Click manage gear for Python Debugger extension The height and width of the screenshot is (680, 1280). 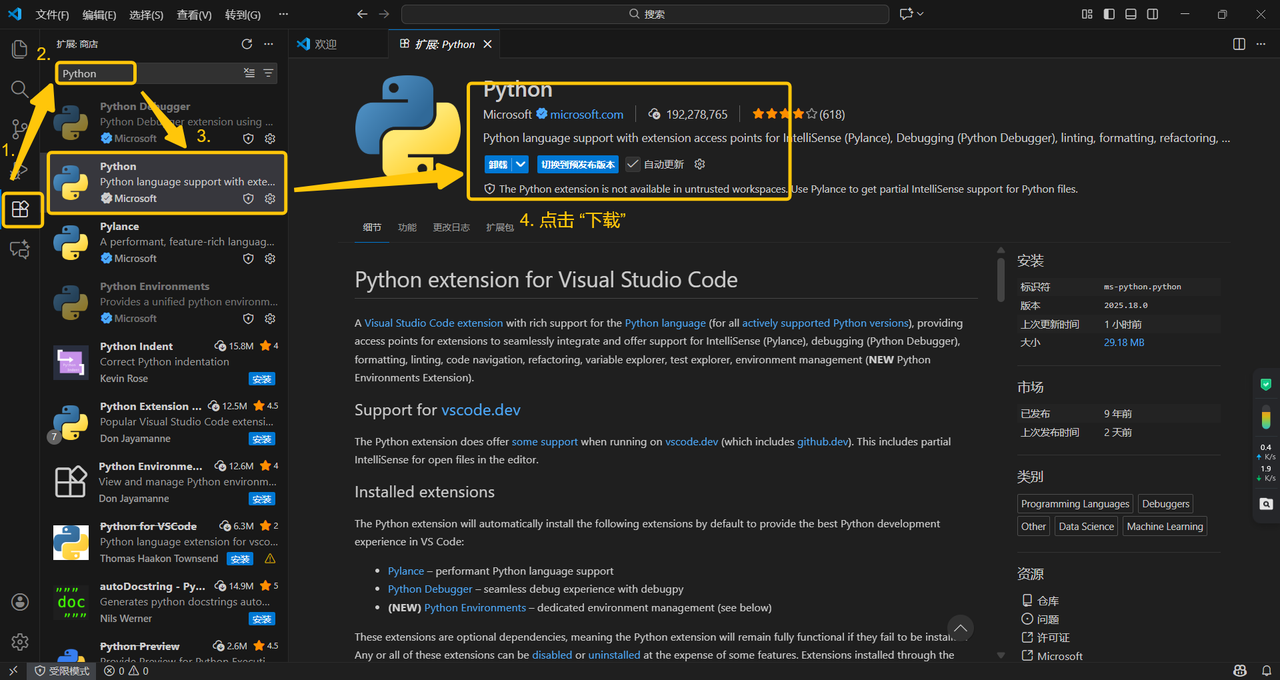(269, 139)
